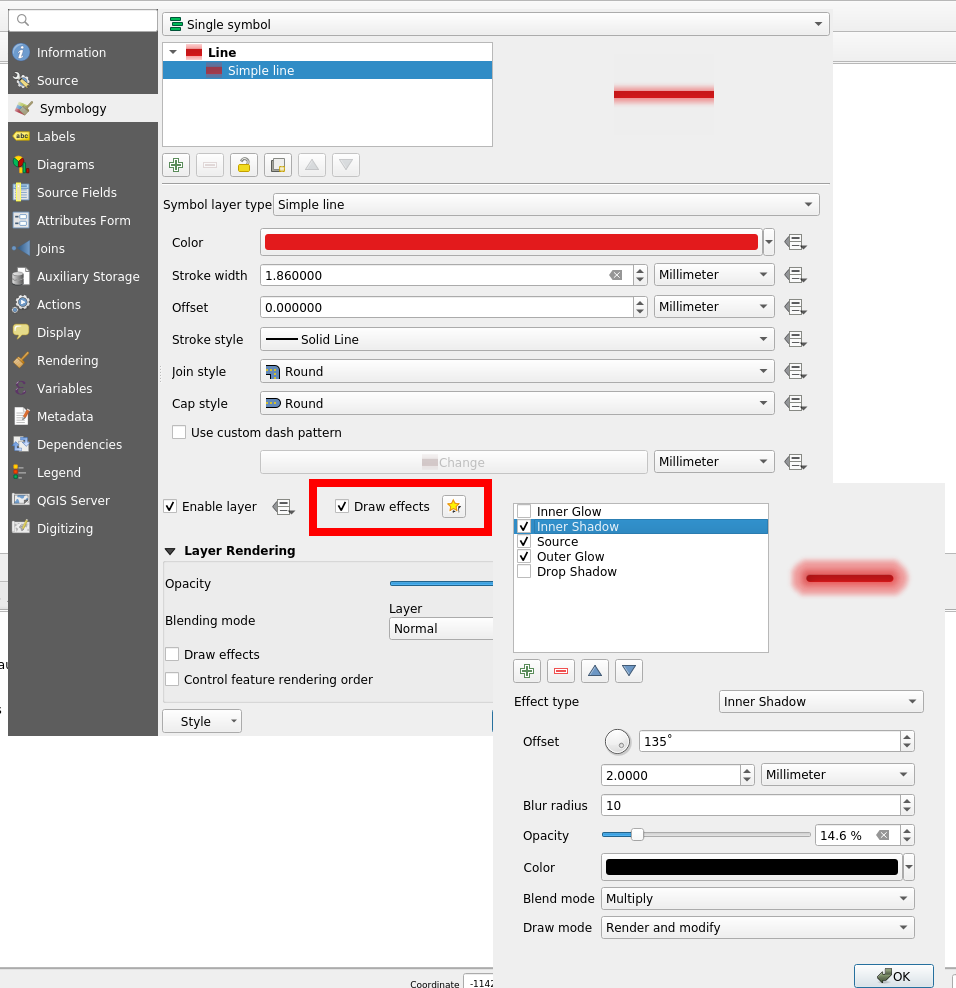The image size is (956, 988).
Task: Open the Source tab
Action: (x=83, y=80)
